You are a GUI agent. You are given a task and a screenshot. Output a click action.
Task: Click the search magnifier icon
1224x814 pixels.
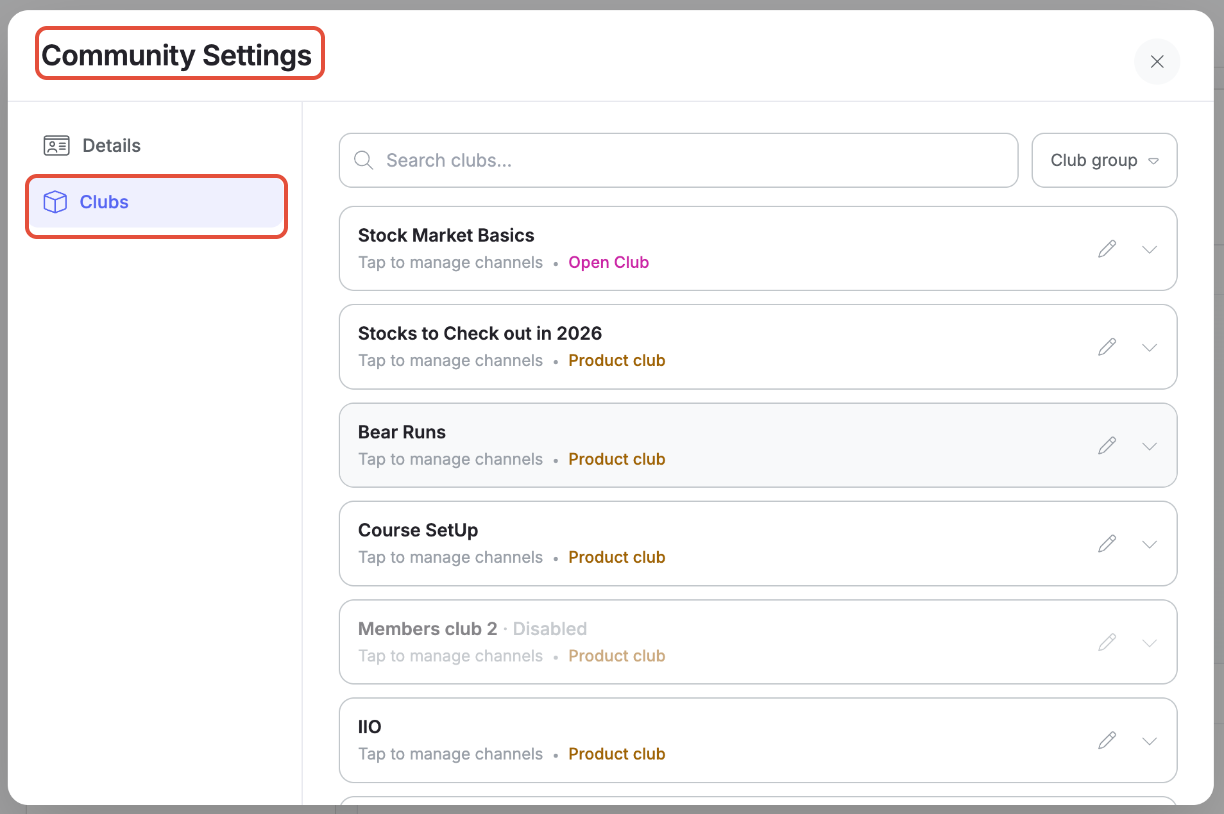point(364,160)
